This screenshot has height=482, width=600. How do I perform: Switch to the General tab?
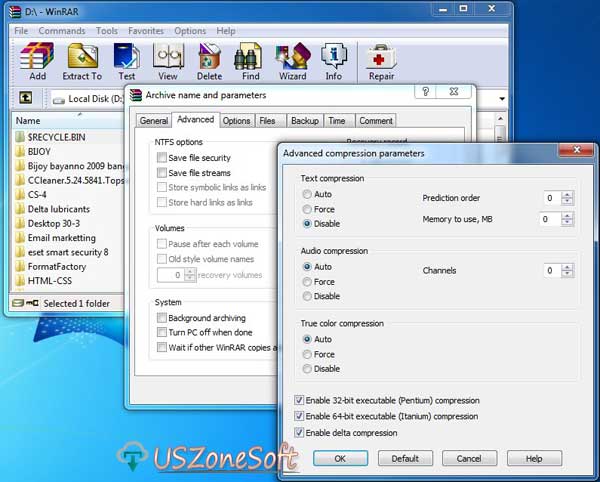click(153, 121)
